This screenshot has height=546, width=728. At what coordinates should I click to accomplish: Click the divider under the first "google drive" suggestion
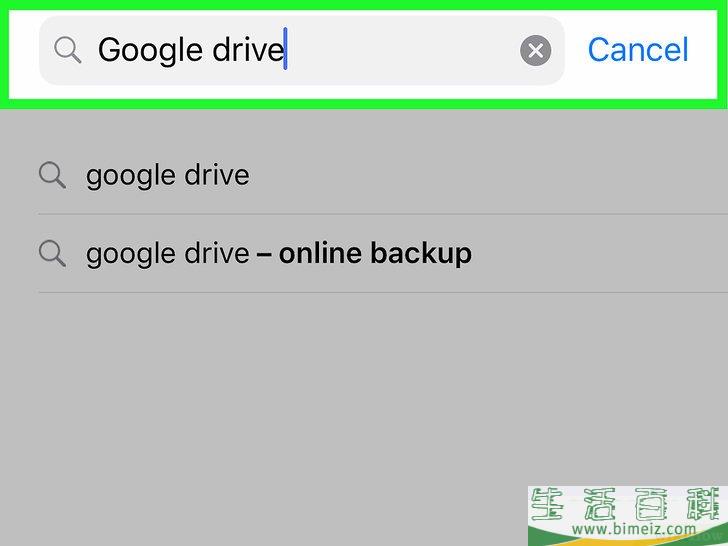click(383, 214)
